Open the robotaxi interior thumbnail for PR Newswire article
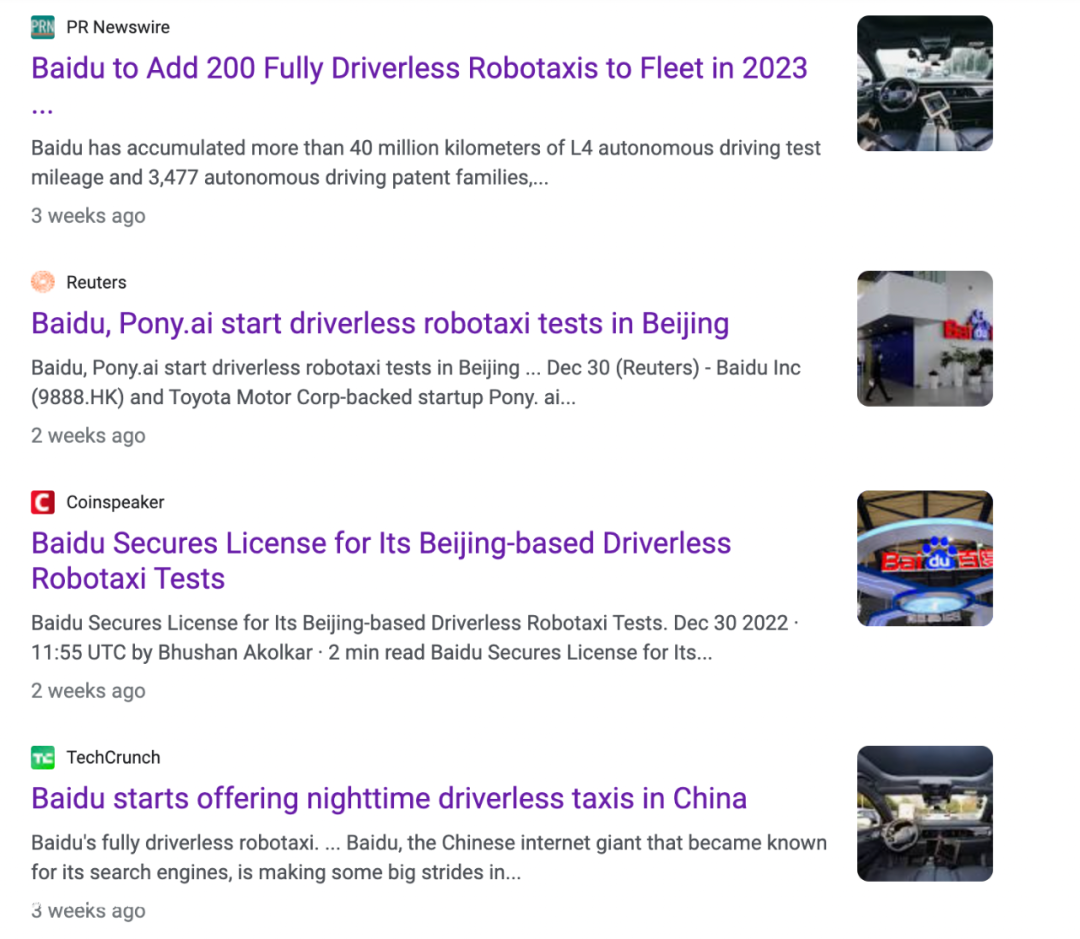Screen dimensions: 1080x939 (924, 83)
